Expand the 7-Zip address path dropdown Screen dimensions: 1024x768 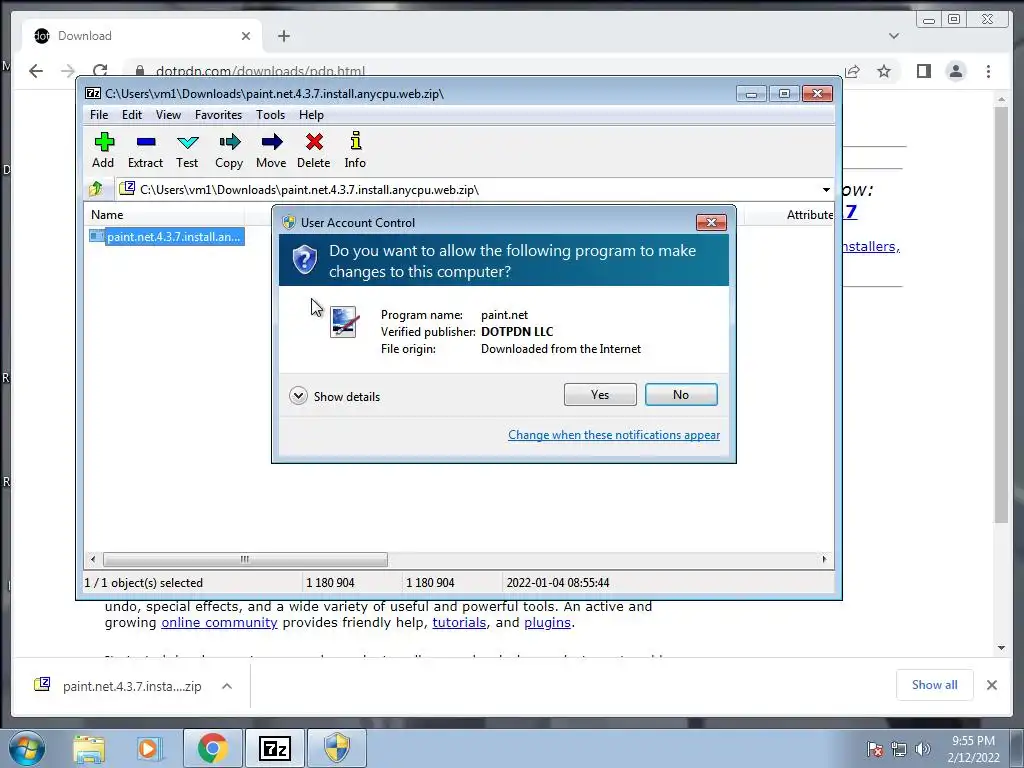pyautogui.click(x=826, y=190)
